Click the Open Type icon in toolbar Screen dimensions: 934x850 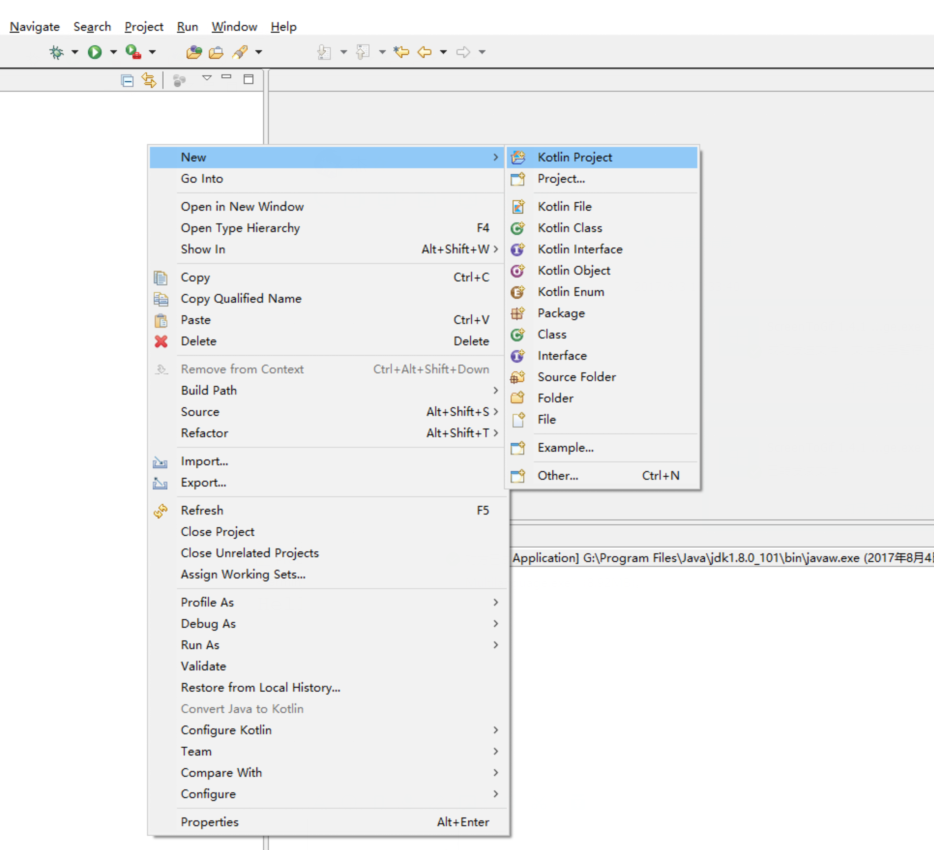(194, 52)
